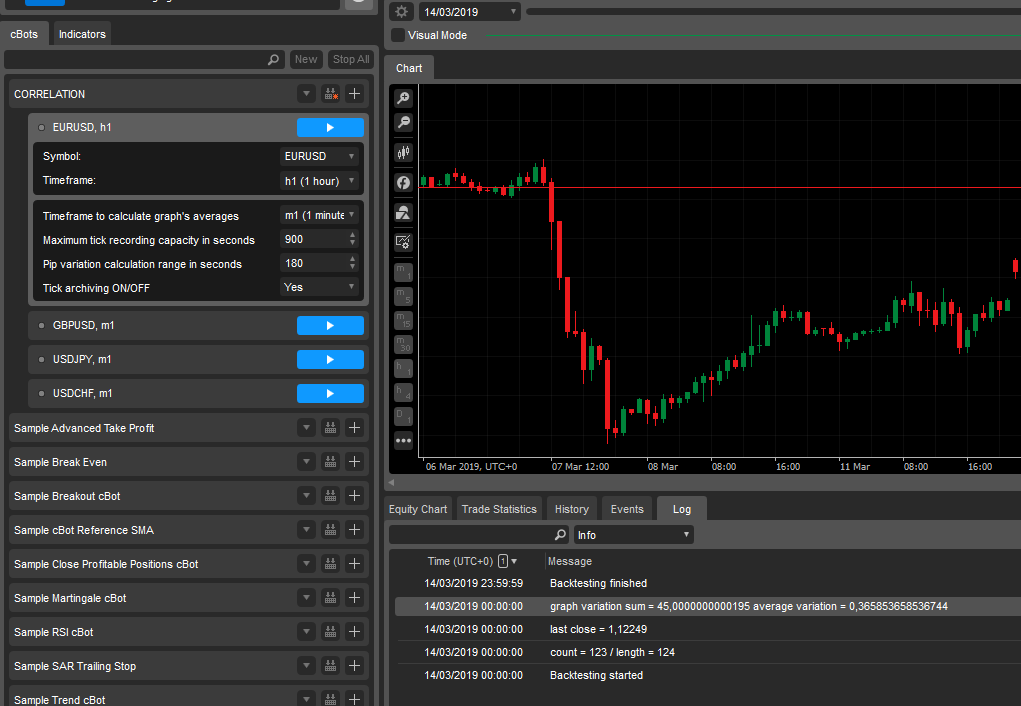Click the backtesting settings gear icon

[401, 11]
